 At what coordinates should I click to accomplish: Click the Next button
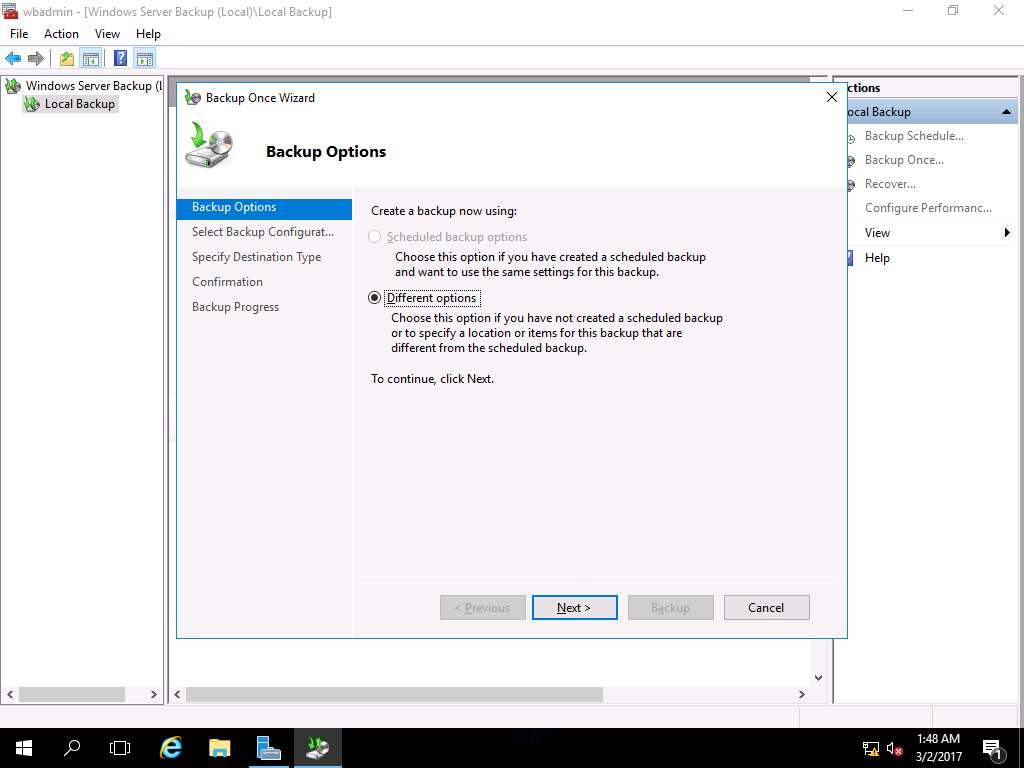click(575, 607)
